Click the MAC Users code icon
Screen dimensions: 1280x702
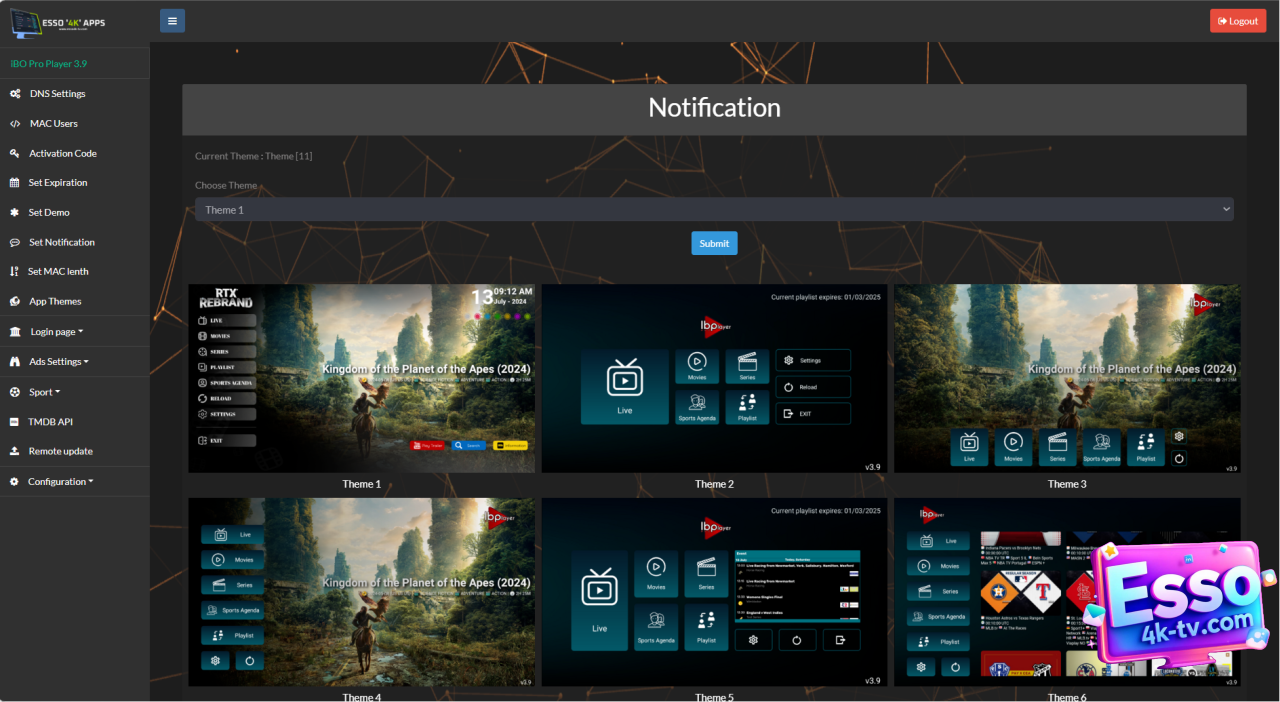(x=15, y=124)
